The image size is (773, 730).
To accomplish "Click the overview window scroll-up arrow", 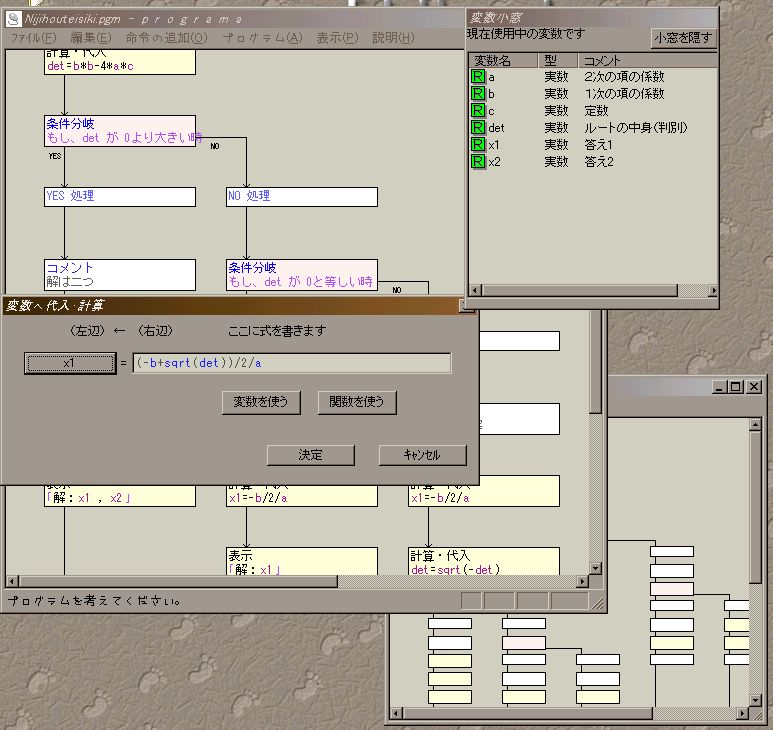I will (x=755, y=424).
